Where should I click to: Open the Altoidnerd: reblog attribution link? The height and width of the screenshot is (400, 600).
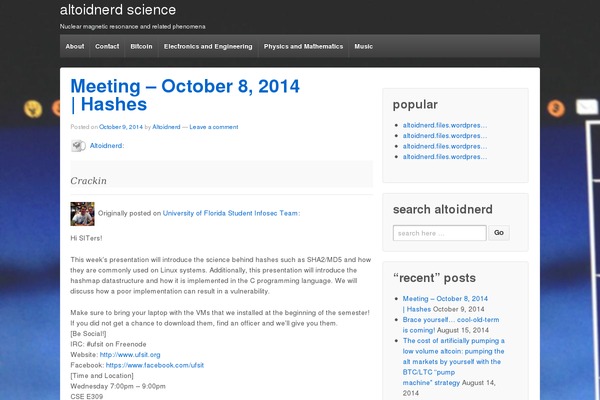pos(107,146)
